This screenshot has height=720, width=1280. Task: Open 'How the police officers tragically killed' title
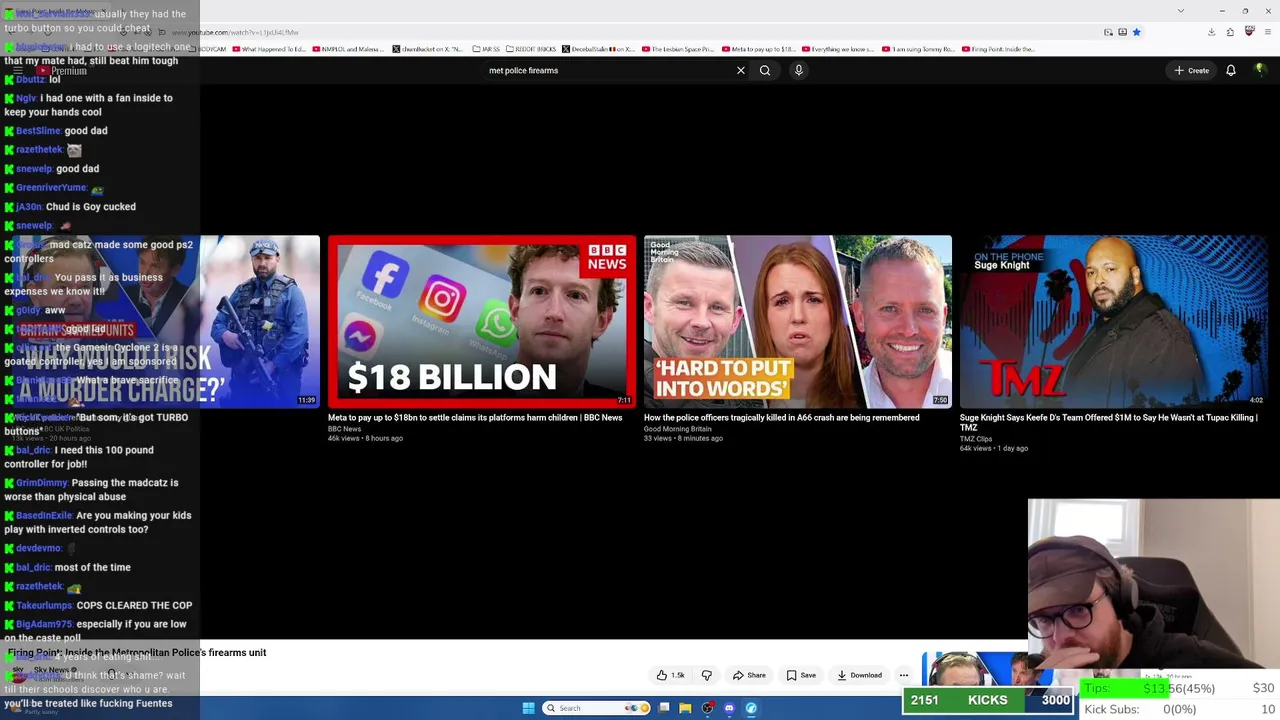tap(782, 418)
